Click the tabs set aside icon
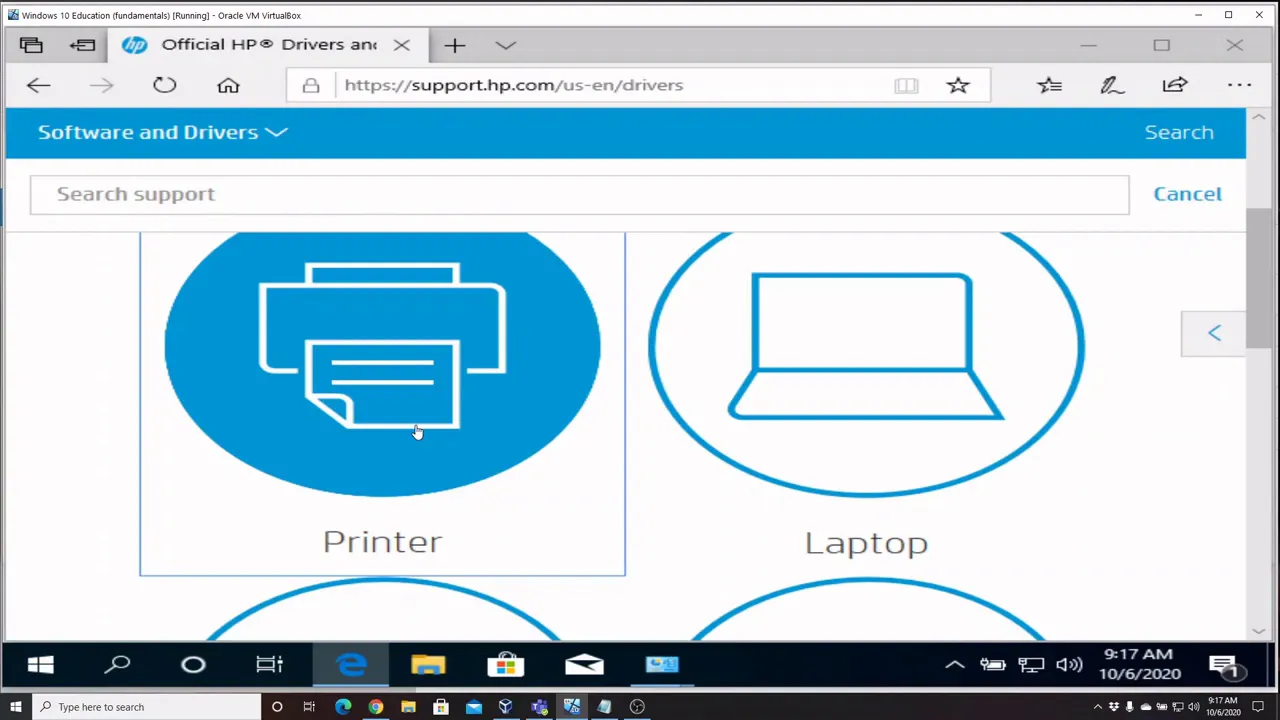Viewport: 1280px width, 720px height. (x=31, y=45)
